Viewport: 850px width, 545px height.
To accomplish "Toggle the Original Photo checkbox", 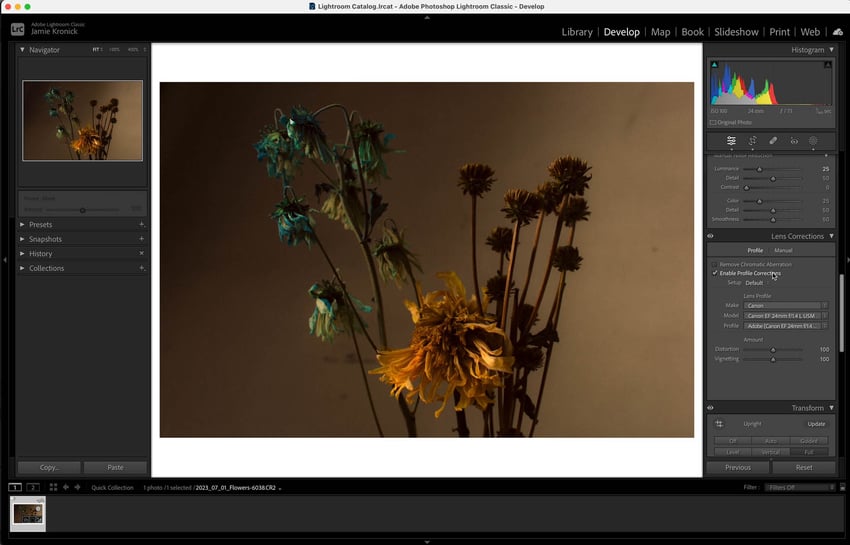I will pyautogui.click(x=713, y=122).
